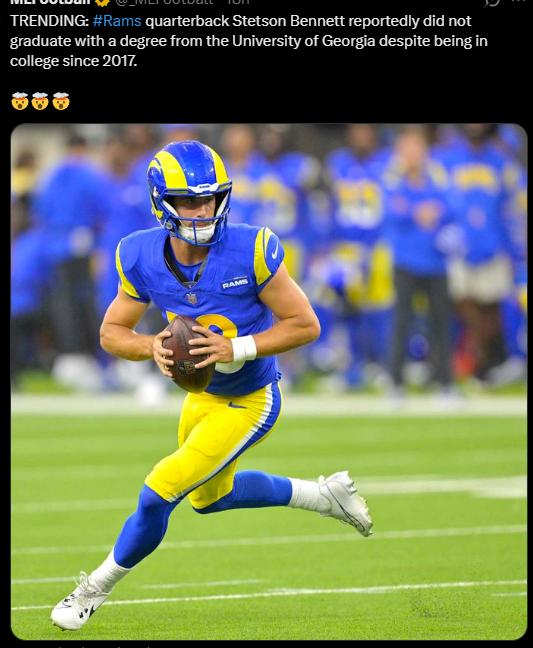
Task: Click 'University of Georgia' in tweet text
Action: coord(304,41)
